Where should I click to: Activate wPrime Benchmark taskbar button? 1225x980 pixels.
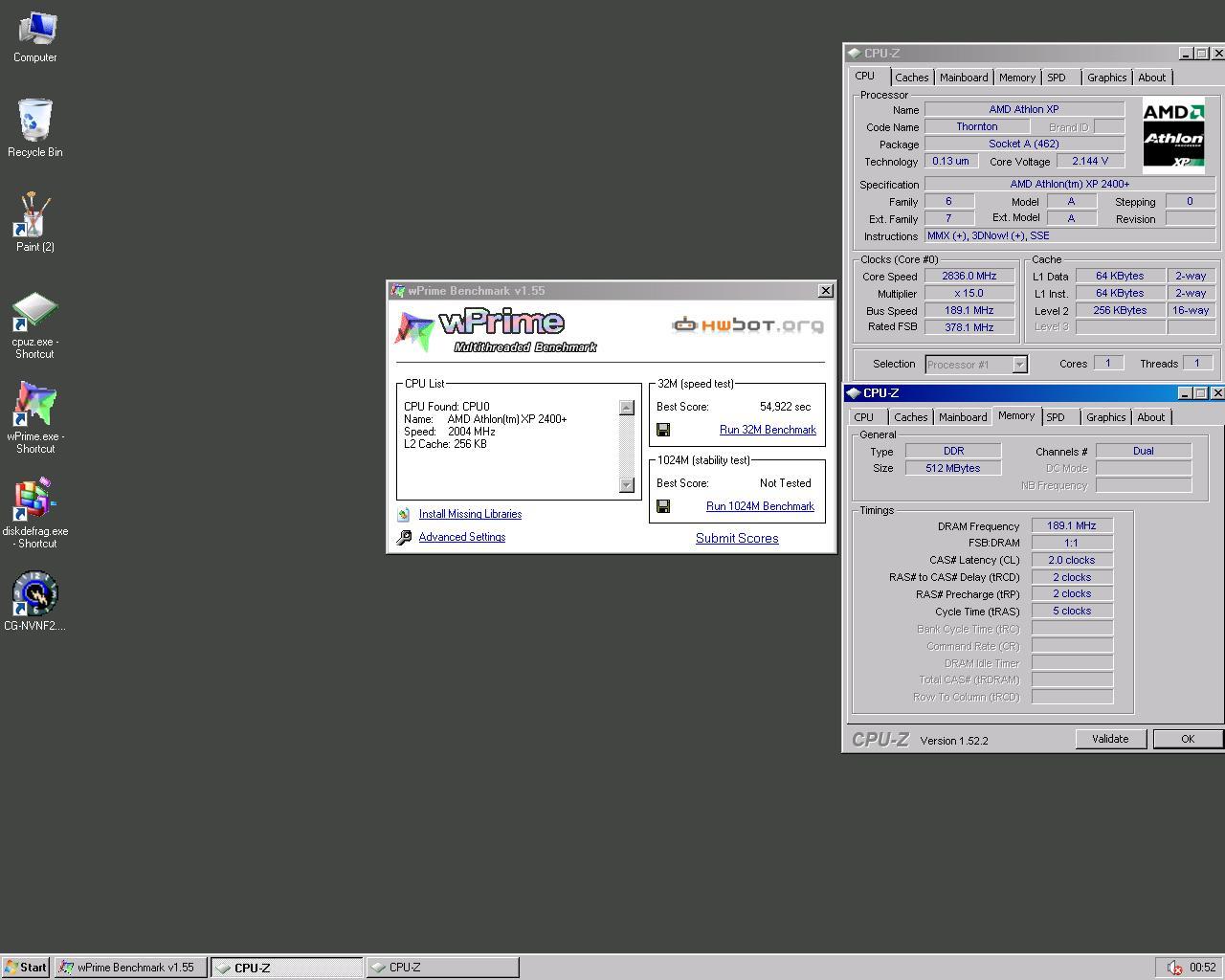pos(130,968)
